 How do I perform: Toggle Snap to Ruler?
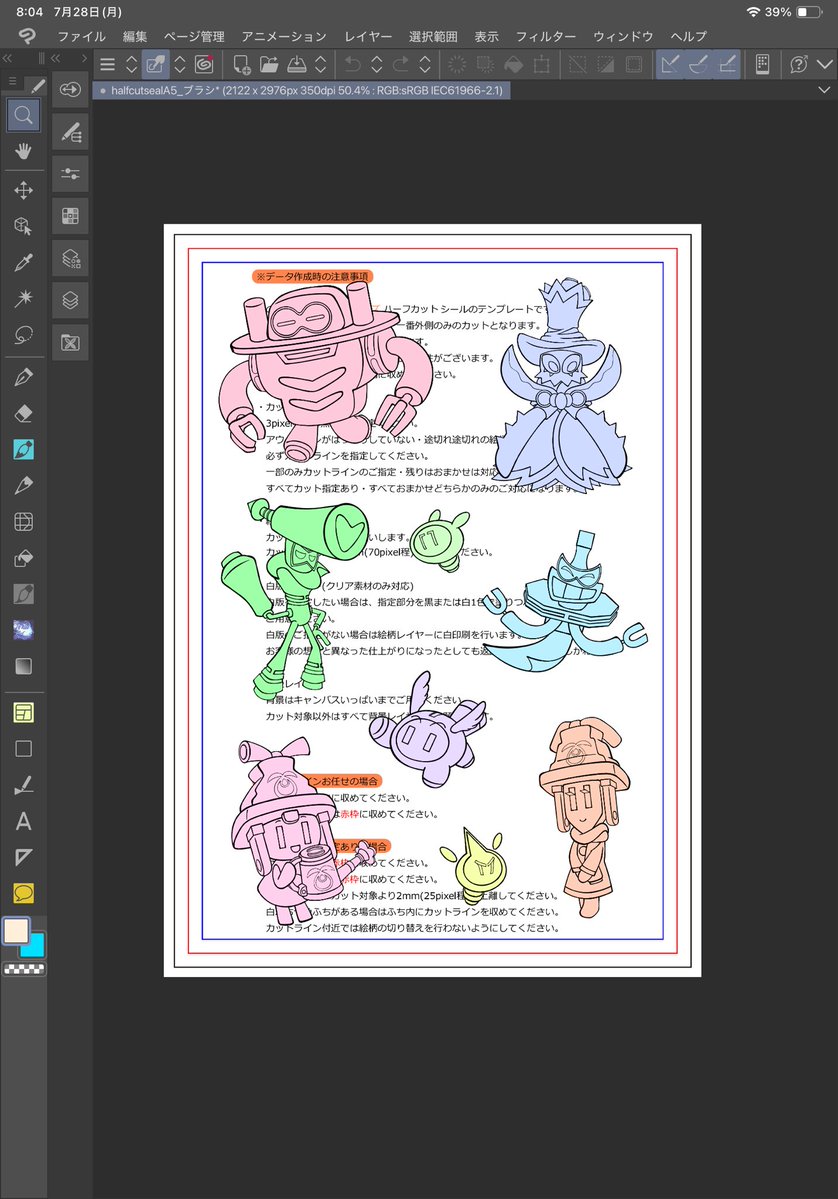670,65
